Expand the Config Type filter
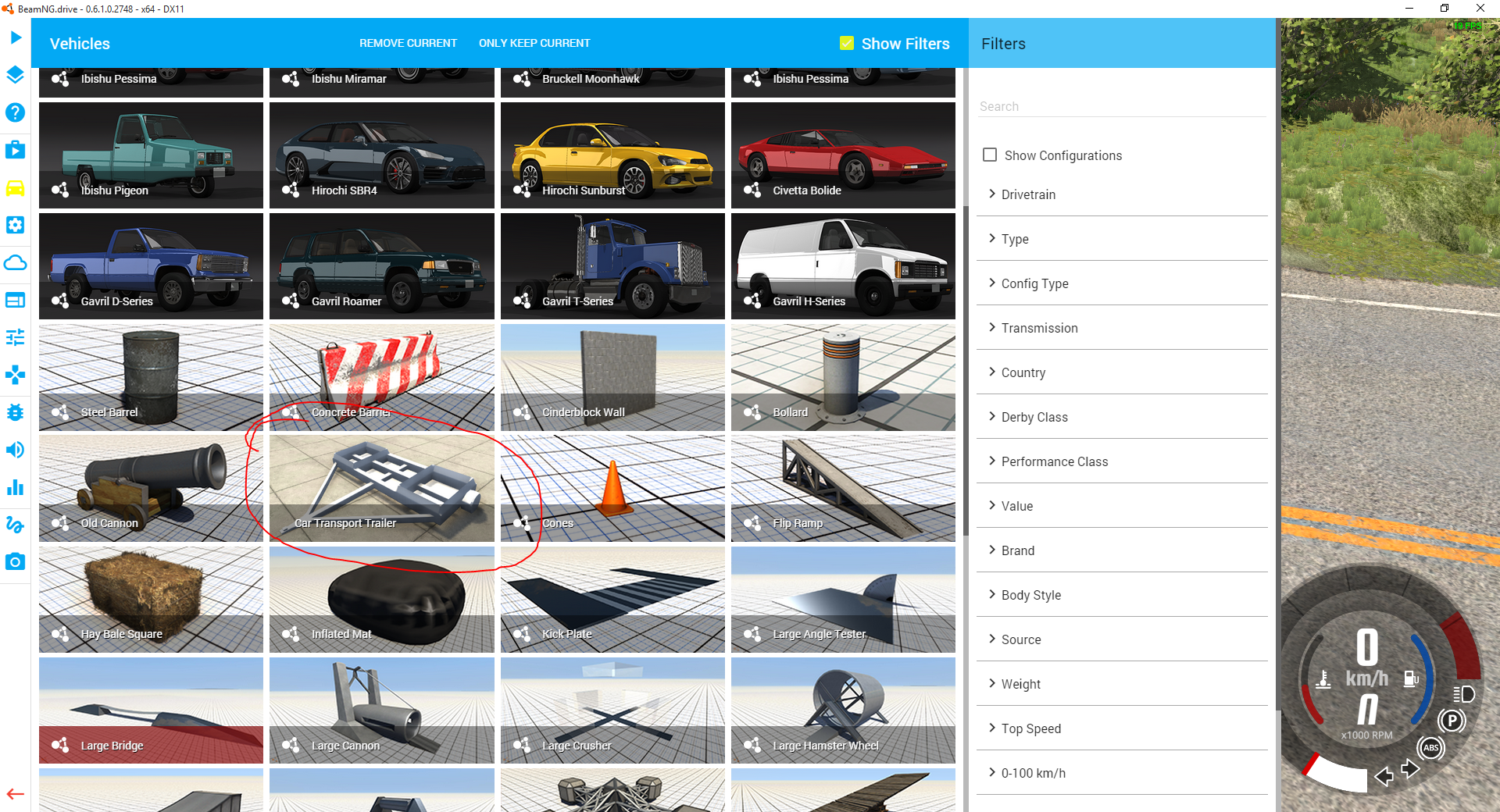Image resolution: width=1500 pixels, height=812 pixels. (x=1122, y=283)
